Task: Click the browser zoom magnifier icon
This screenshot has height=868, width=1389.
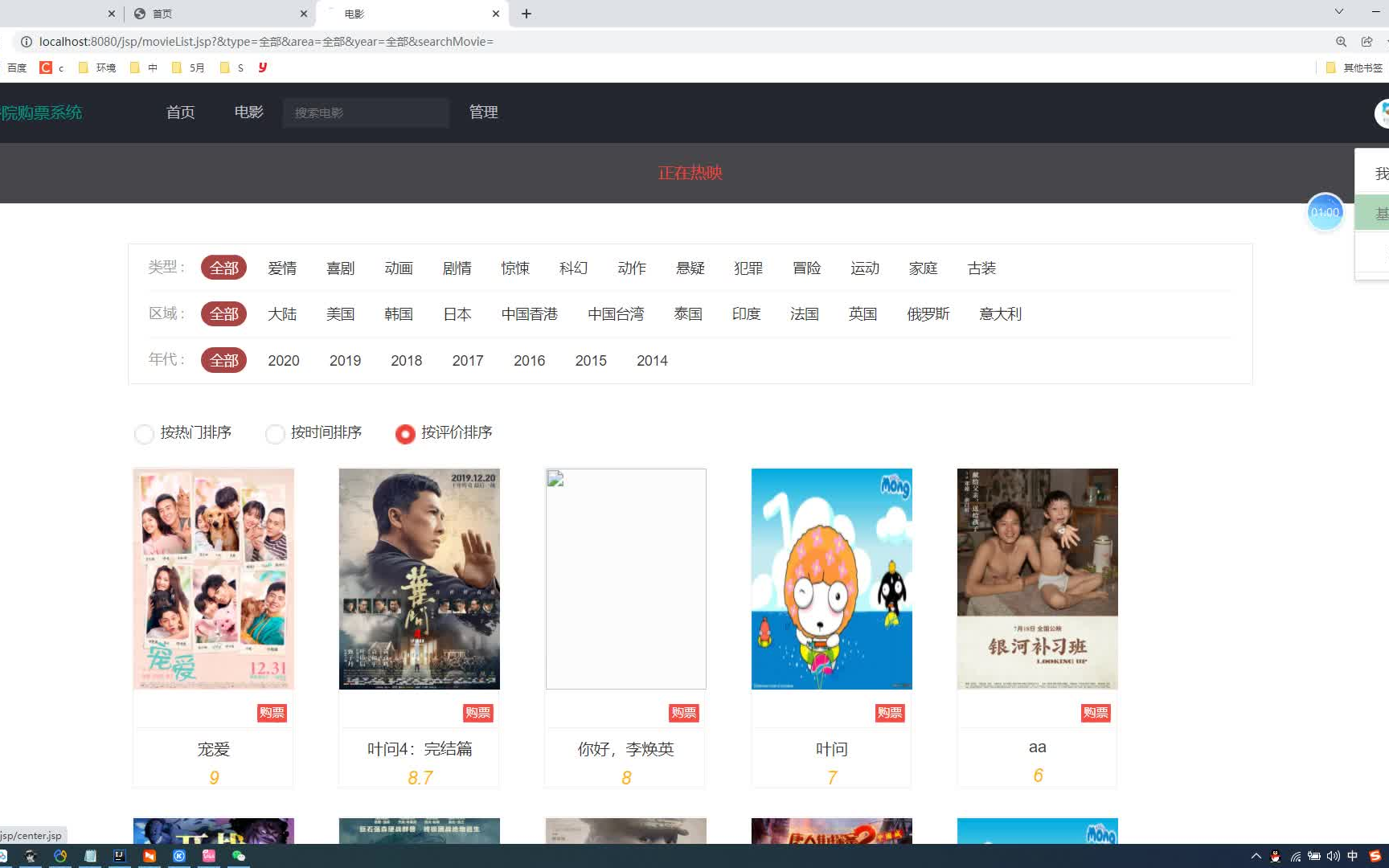Action: point(1341,42)
